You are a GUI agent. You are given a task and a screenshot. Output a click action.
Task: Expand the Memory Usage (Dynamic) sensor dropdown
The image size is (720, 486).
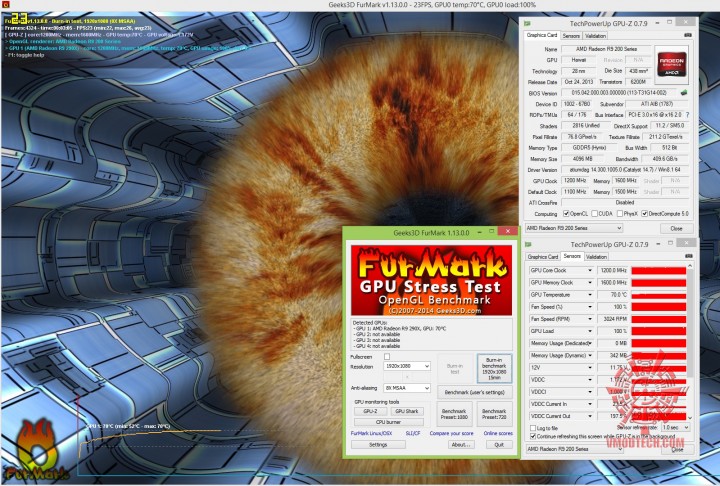pos(590,356)
